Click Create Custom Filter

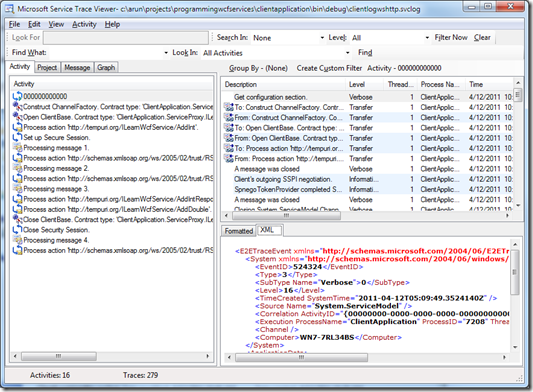coord(329,68)
